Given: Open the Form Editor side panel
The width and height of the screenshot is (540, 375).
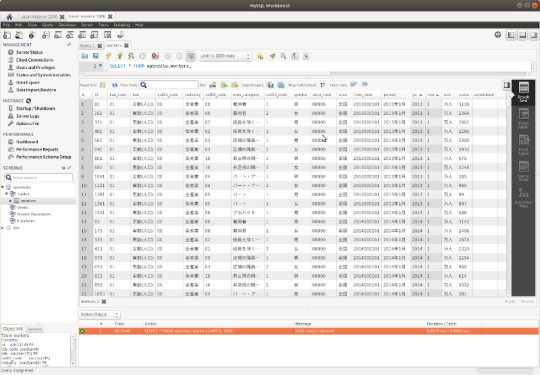Looking at the screenshot, I should (x=523, y=118).
